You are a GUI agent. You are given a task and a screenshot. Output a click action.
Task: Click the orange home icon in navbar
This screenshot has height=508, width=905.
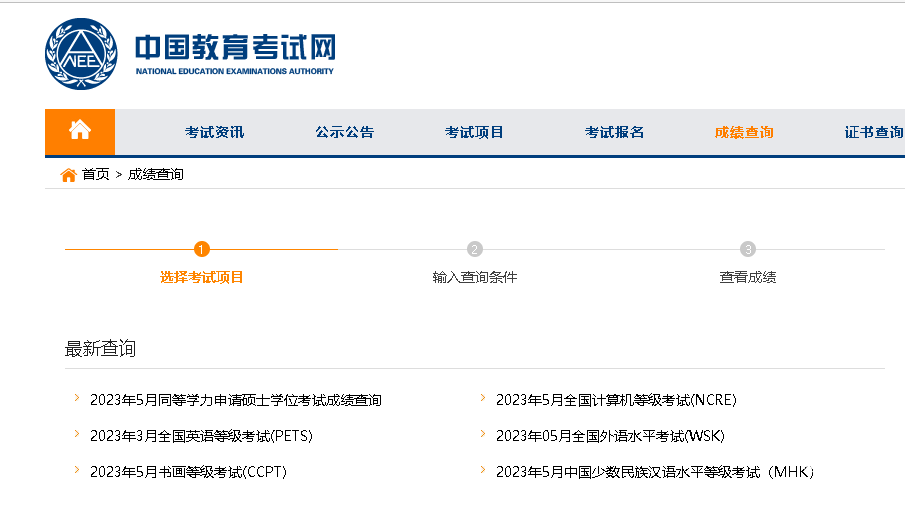tap(80, 130)
